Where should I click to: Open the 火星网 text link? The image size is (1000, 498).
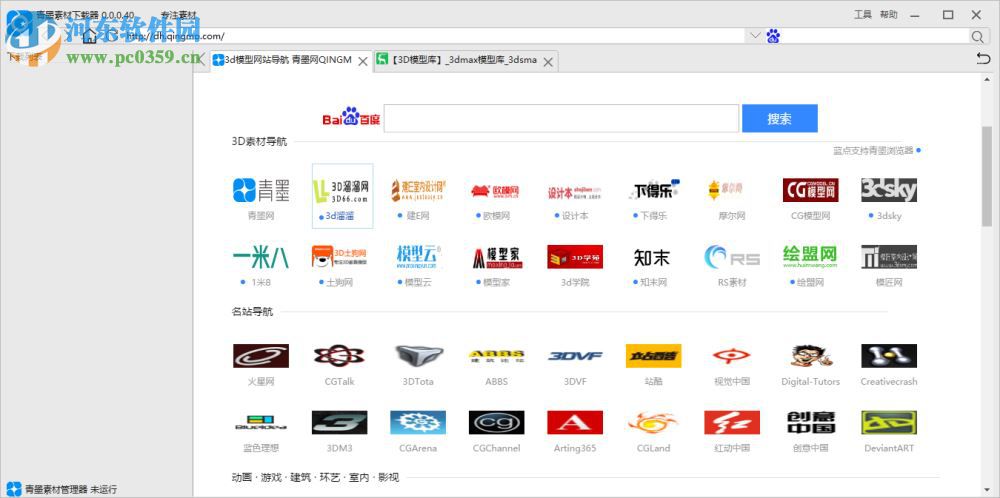click(261, 381)
